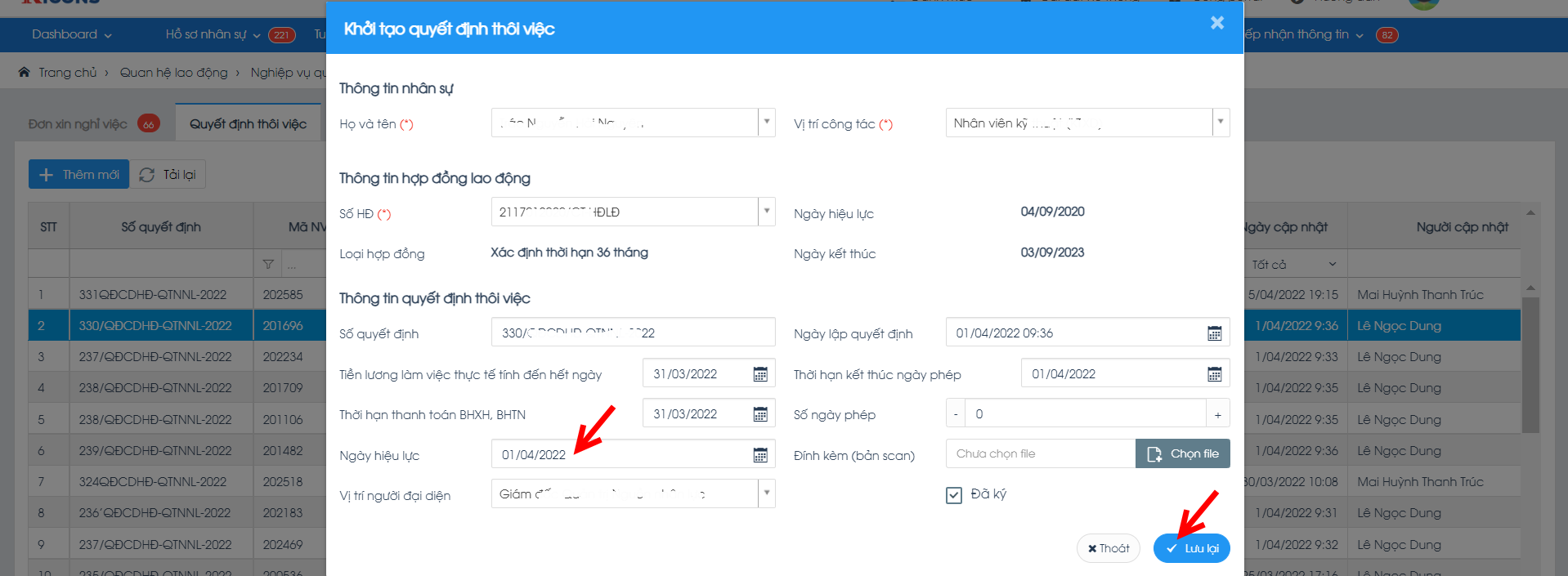Open calendar icon in Ngày hiệu lực field

[x=759, y=455]
